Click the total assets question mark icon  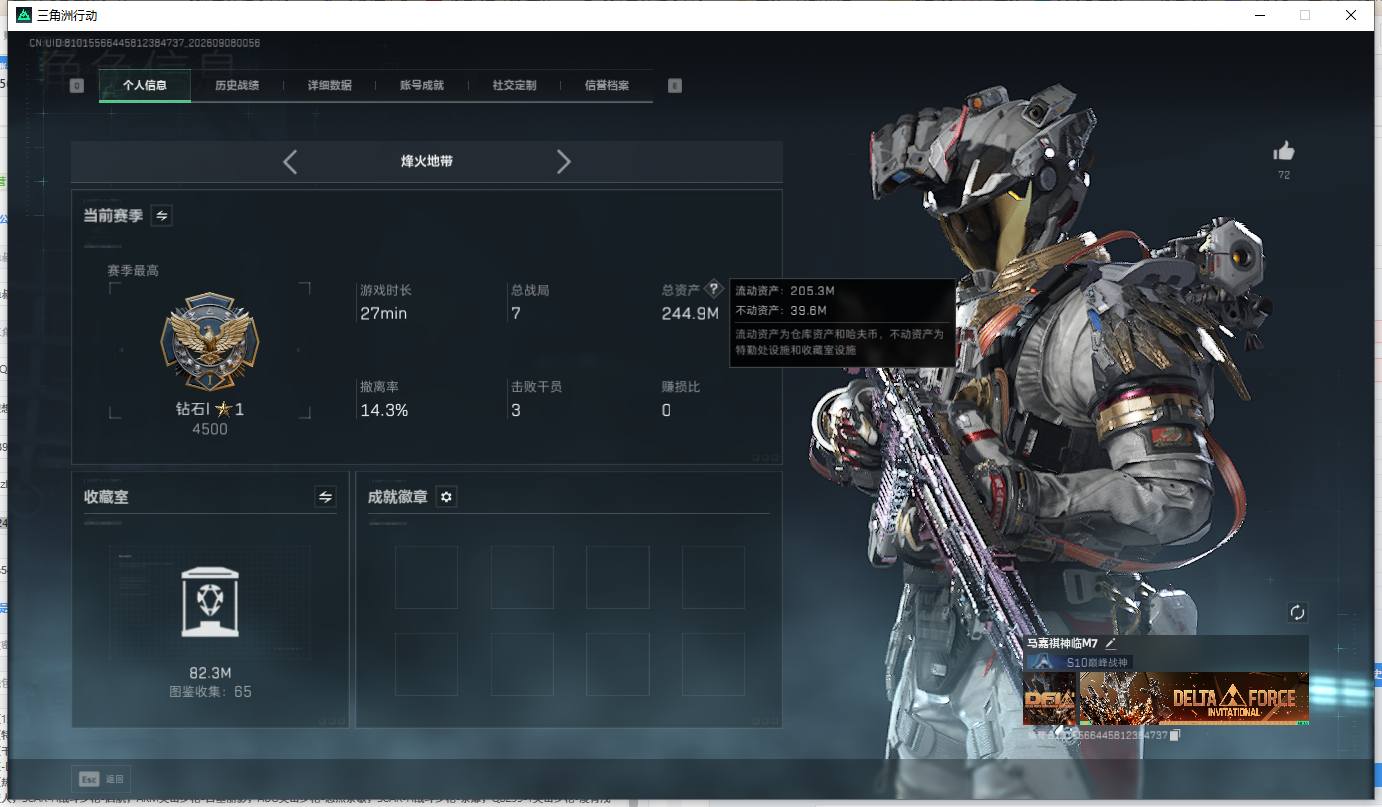(713, 289)
